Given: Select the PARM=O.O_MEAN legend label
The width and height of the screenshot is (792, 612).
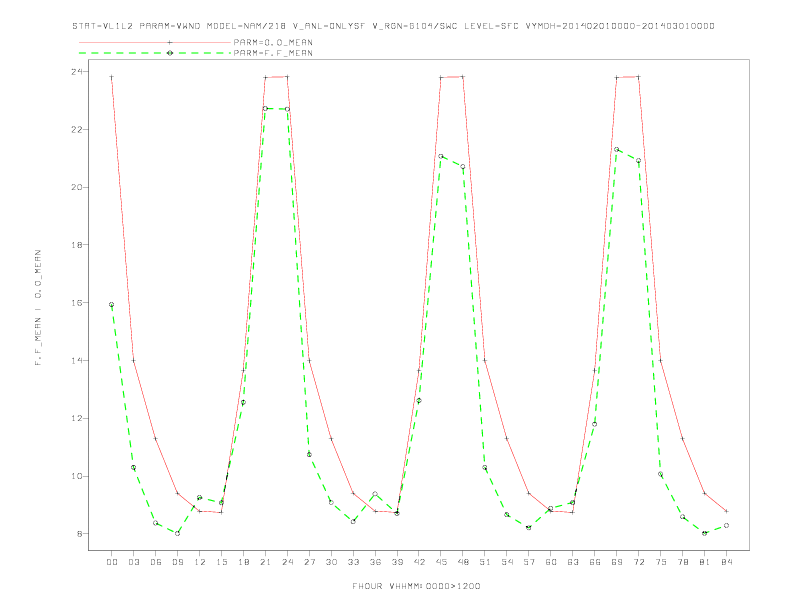Looking at the screenshot, I should pos(273,42).
